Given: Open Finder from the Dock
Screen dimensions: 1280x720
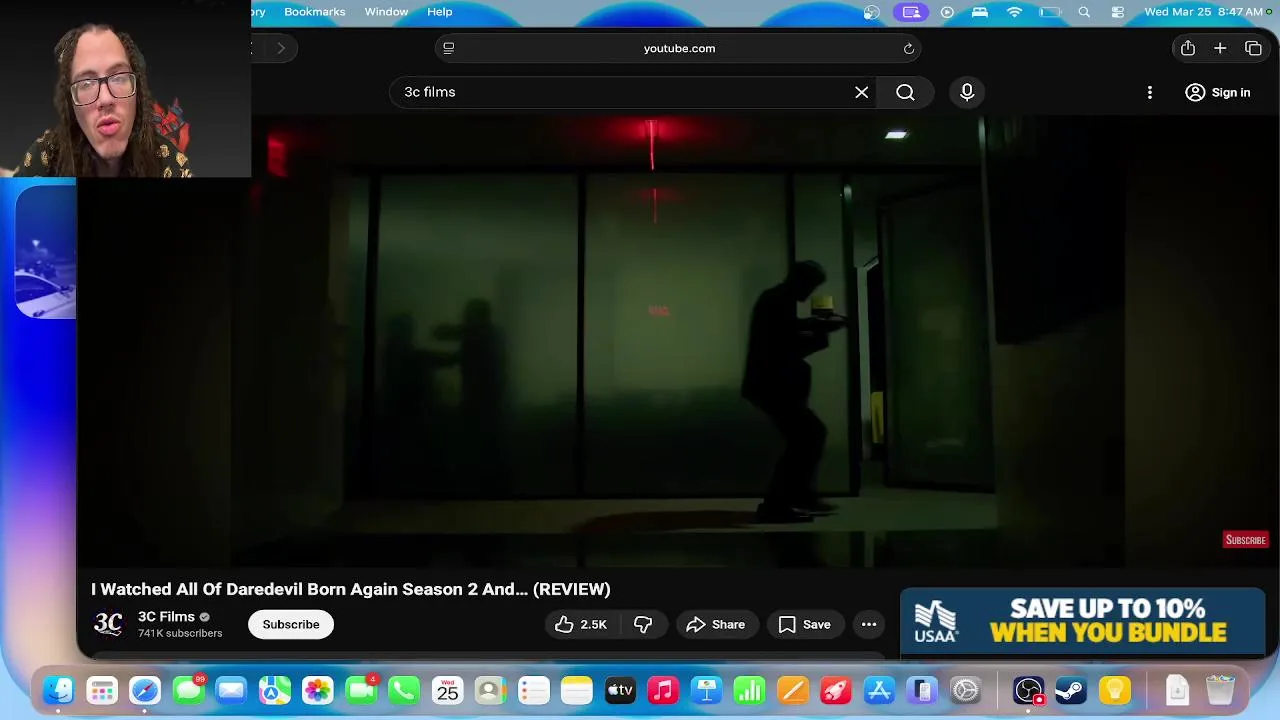Looking at the screenshot, I should (x=58, y=690).
